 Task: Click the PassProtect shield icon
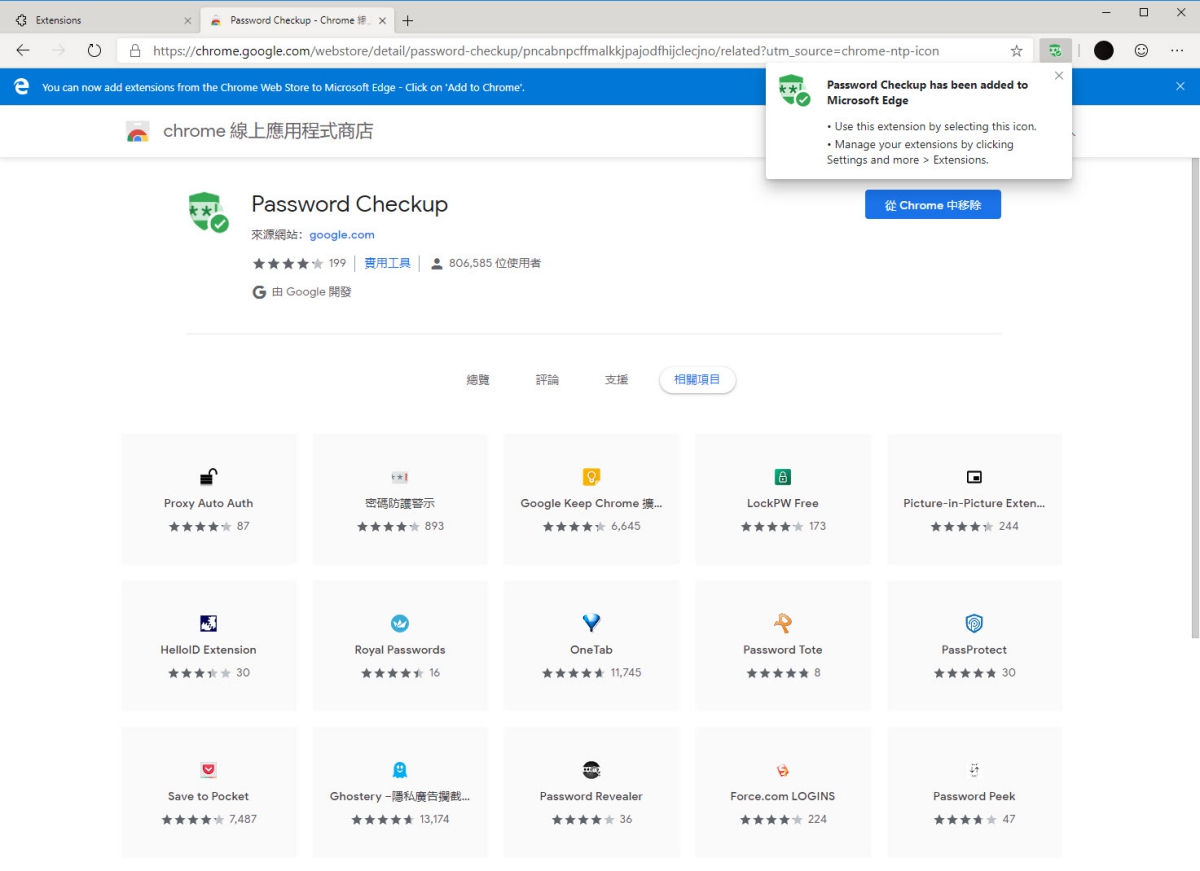974,623
